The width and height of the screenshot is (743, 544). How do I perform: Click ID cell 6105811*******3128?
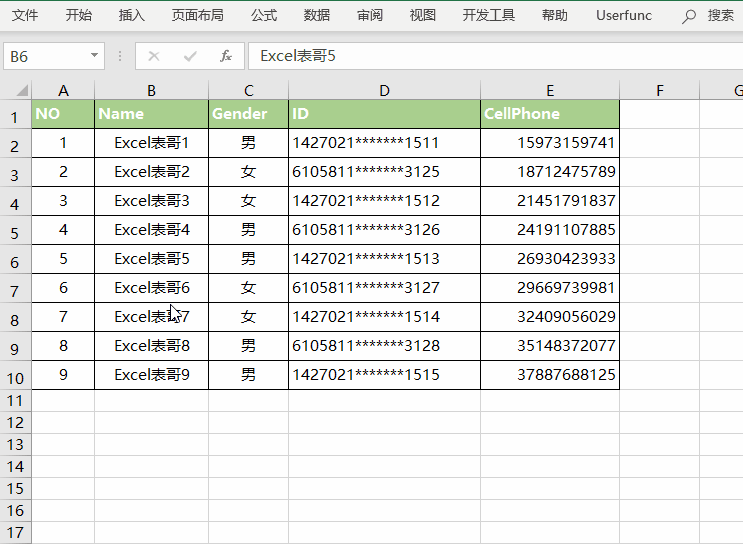point(384,346)
